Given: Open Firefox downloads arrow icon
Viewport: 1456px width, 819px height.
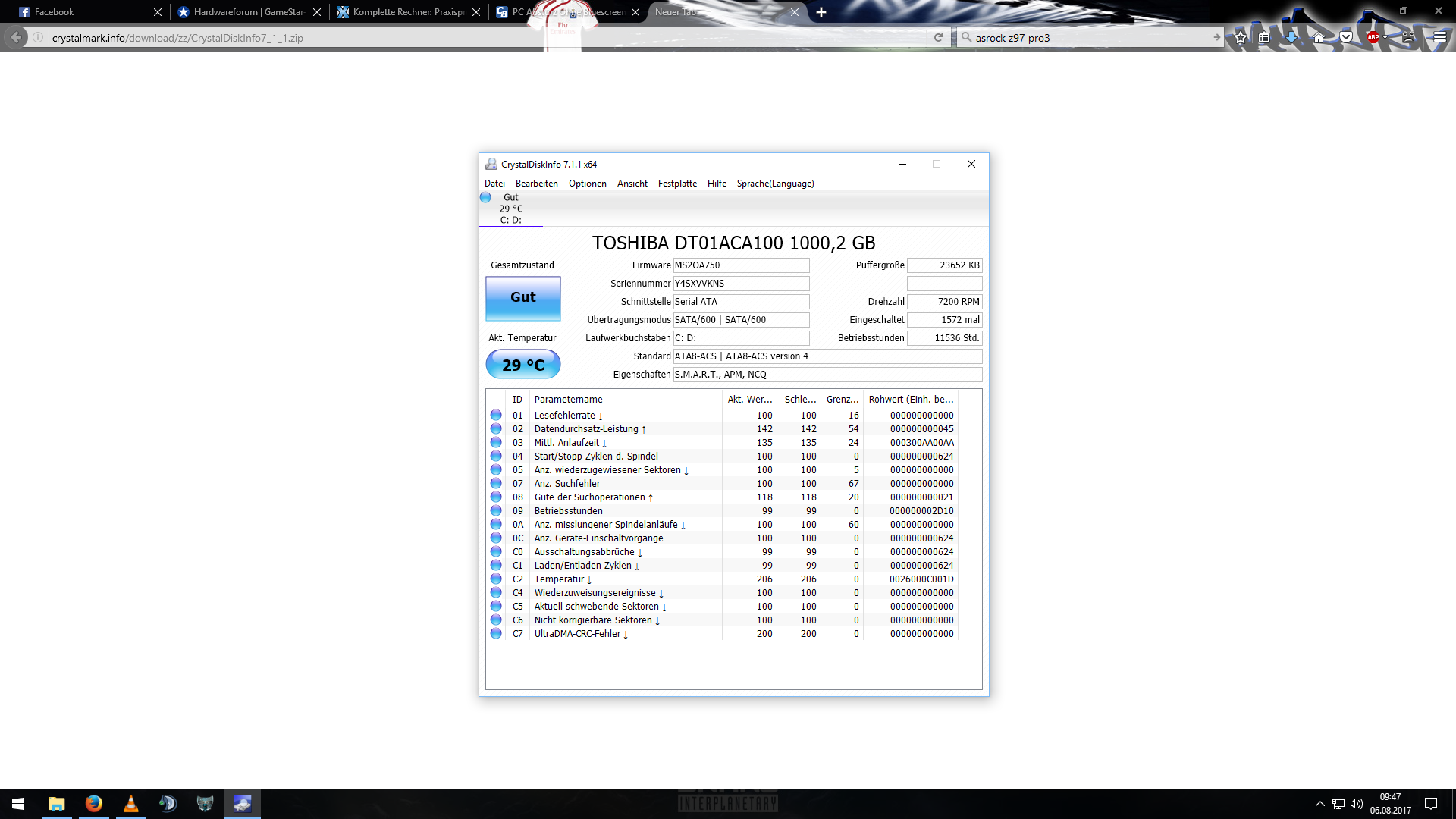Looking at the screenshot, I should tap(1291, 37).
